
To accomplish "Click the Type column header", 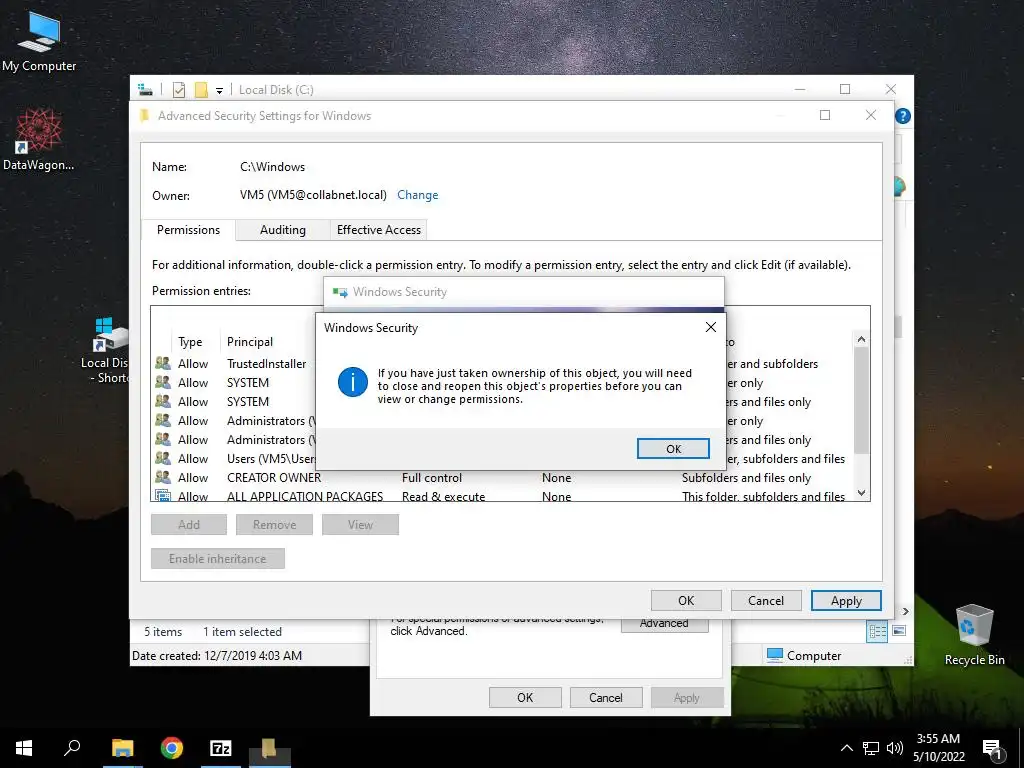I will tap(190, 342).
